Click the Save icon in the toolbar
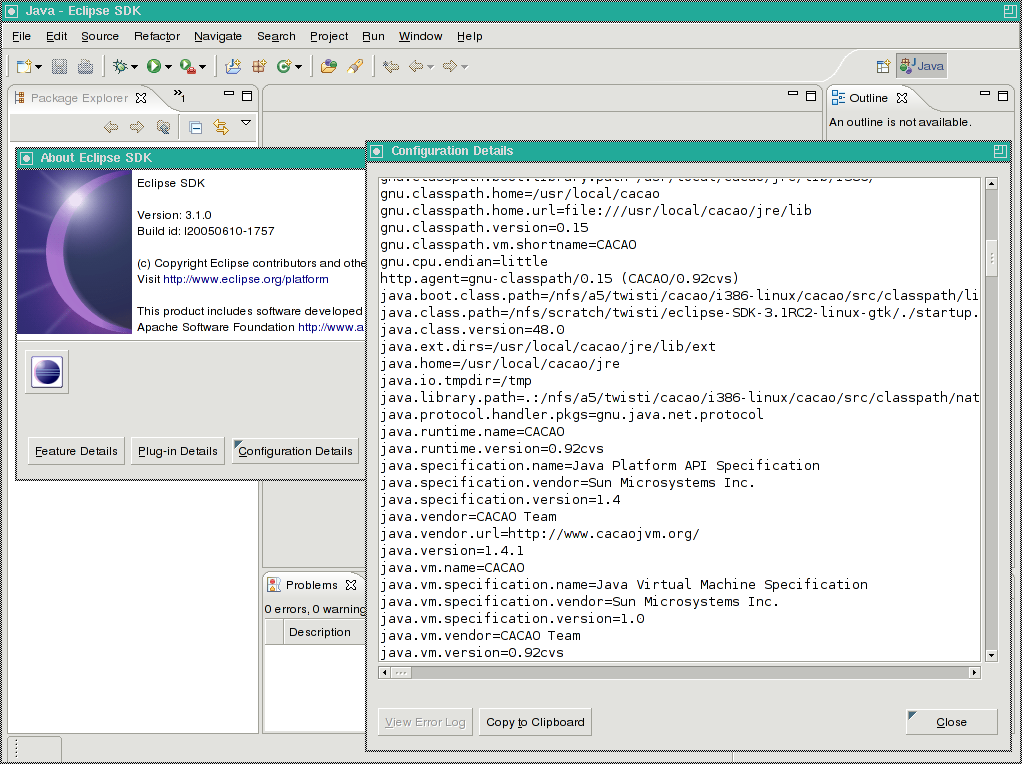This screenshot has width=1022, height=764. (x=59, y=66)
